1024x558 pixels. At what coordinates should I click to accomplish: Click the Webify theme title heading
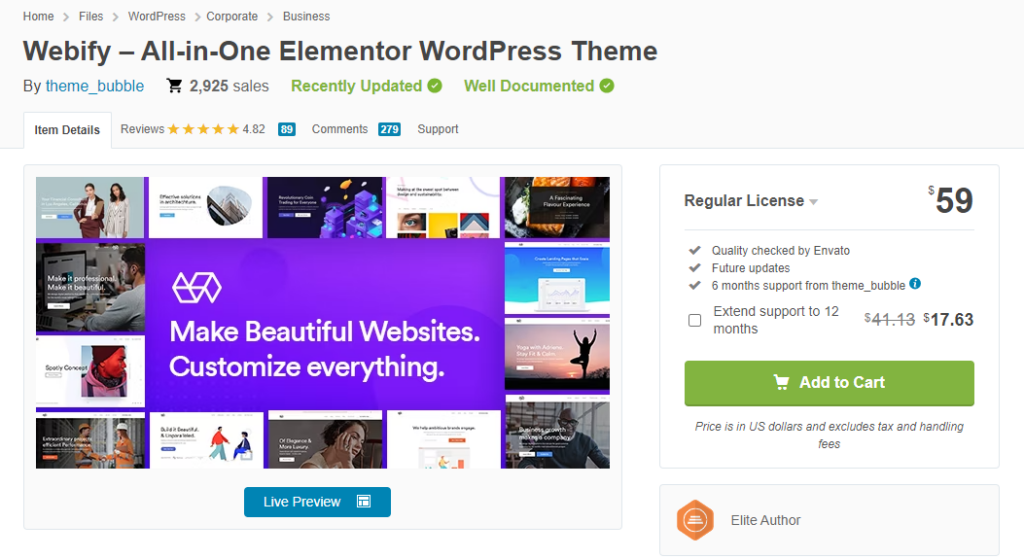coord(340,51)
